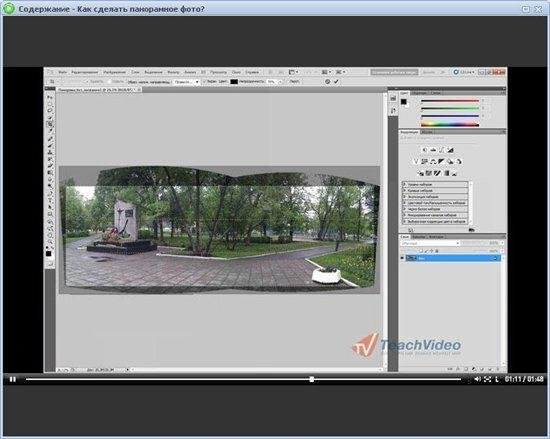Viewport: 550px width, 439px height.
Task: Open the Фильтр menu
Action: click(173, 72)
